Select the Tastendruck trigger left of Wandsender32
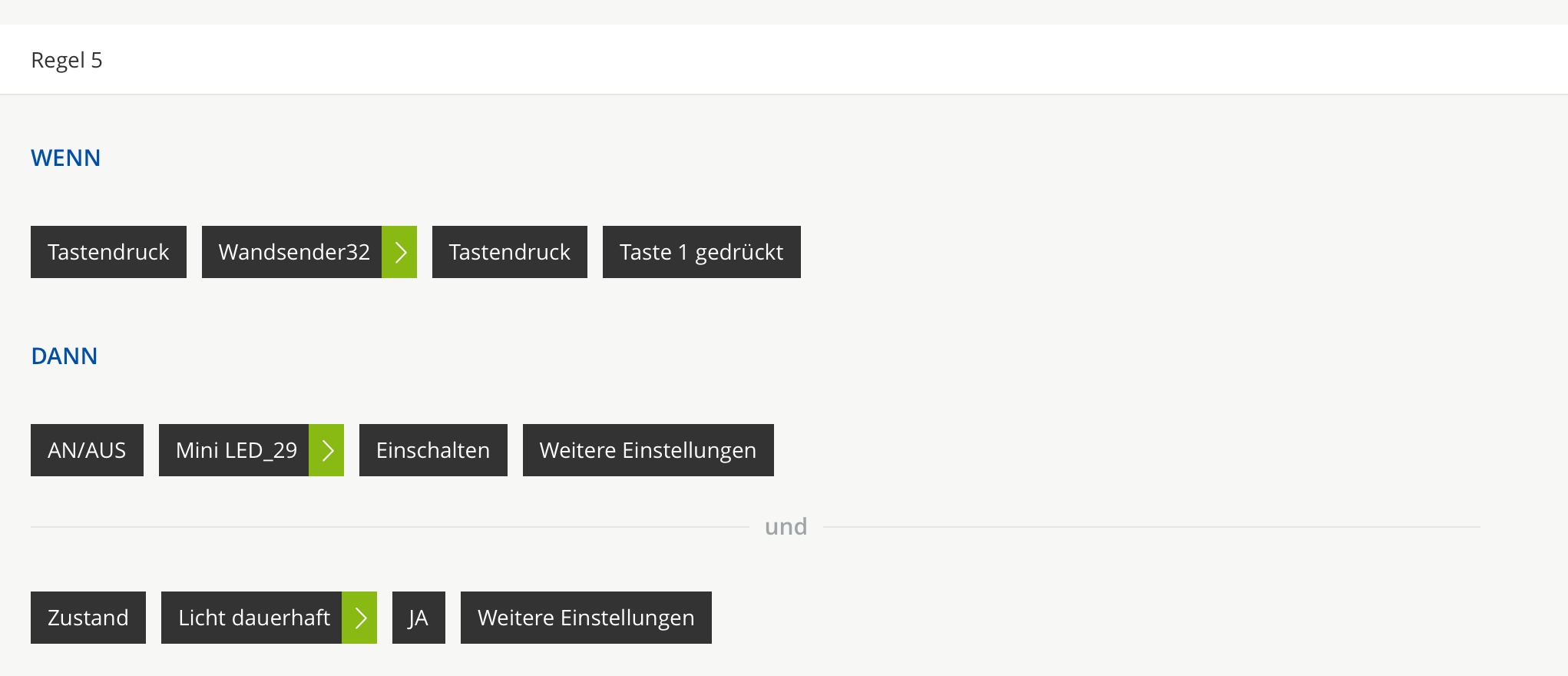1568x676 pixels. (108, 252)
